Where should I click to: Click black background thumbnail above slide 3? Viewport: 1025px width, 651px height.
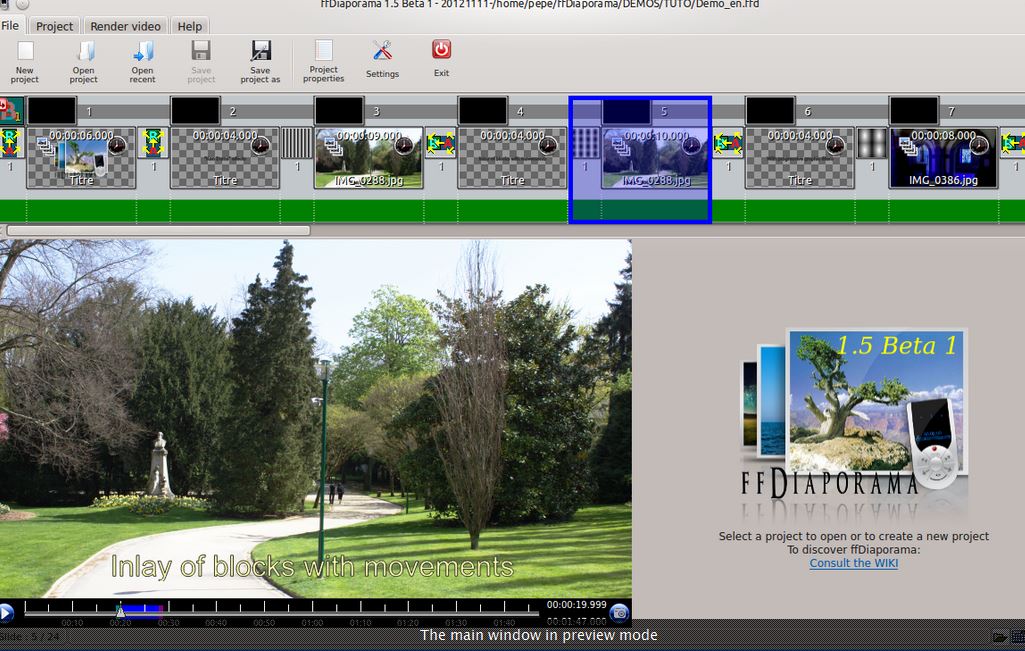pyautogui.click(x=339, y=110)
